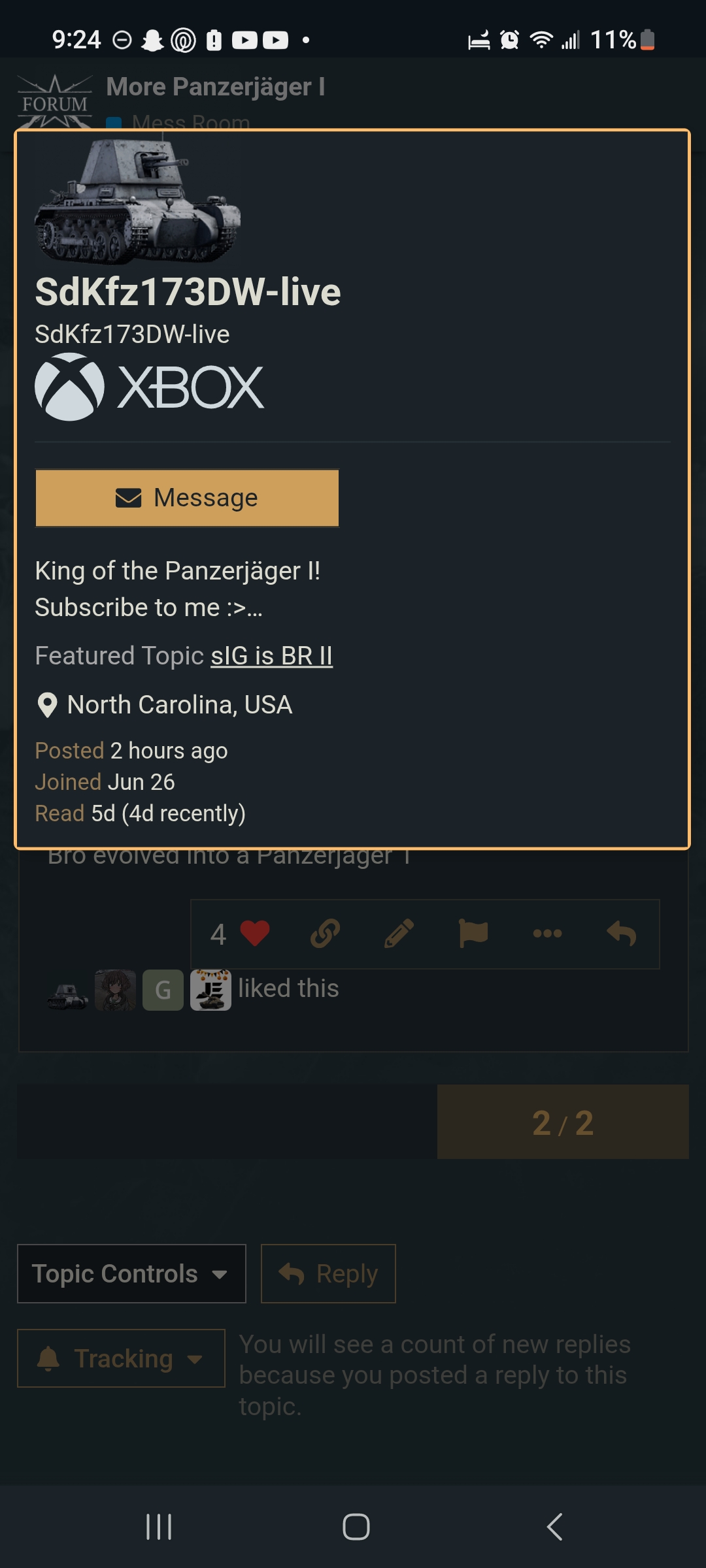The width and height of the screenshot is (706, 1568).
Task: Tap the Android home navigation button
Action: (x=356, y=1527)
